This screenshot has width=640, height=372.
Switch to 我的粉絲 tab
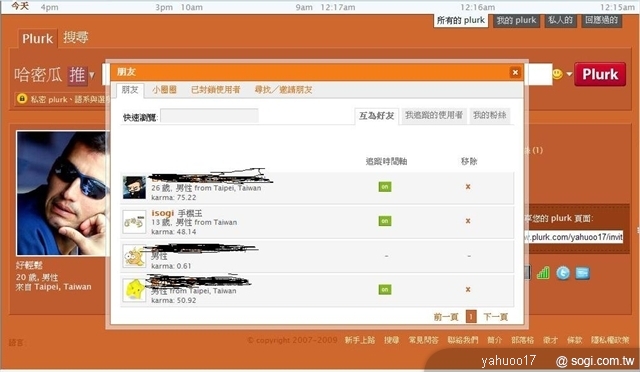[489, 116]
